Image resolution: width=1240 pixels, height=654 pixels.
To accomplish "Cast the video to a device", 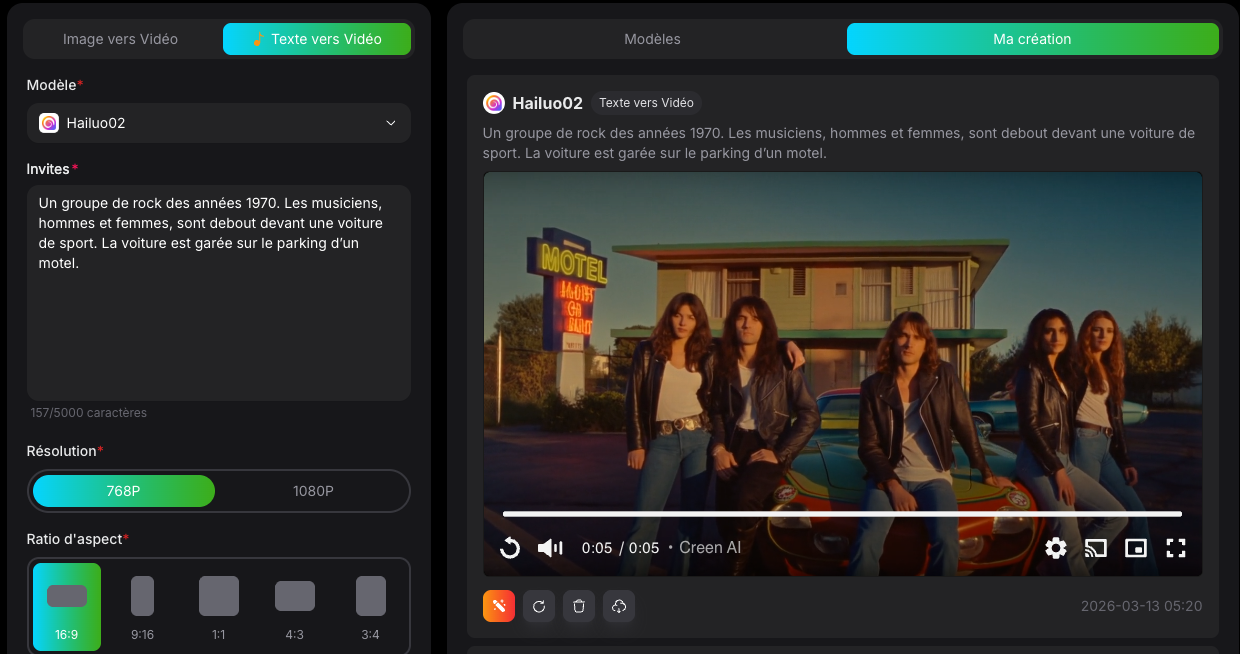I will pos(1096,548).
